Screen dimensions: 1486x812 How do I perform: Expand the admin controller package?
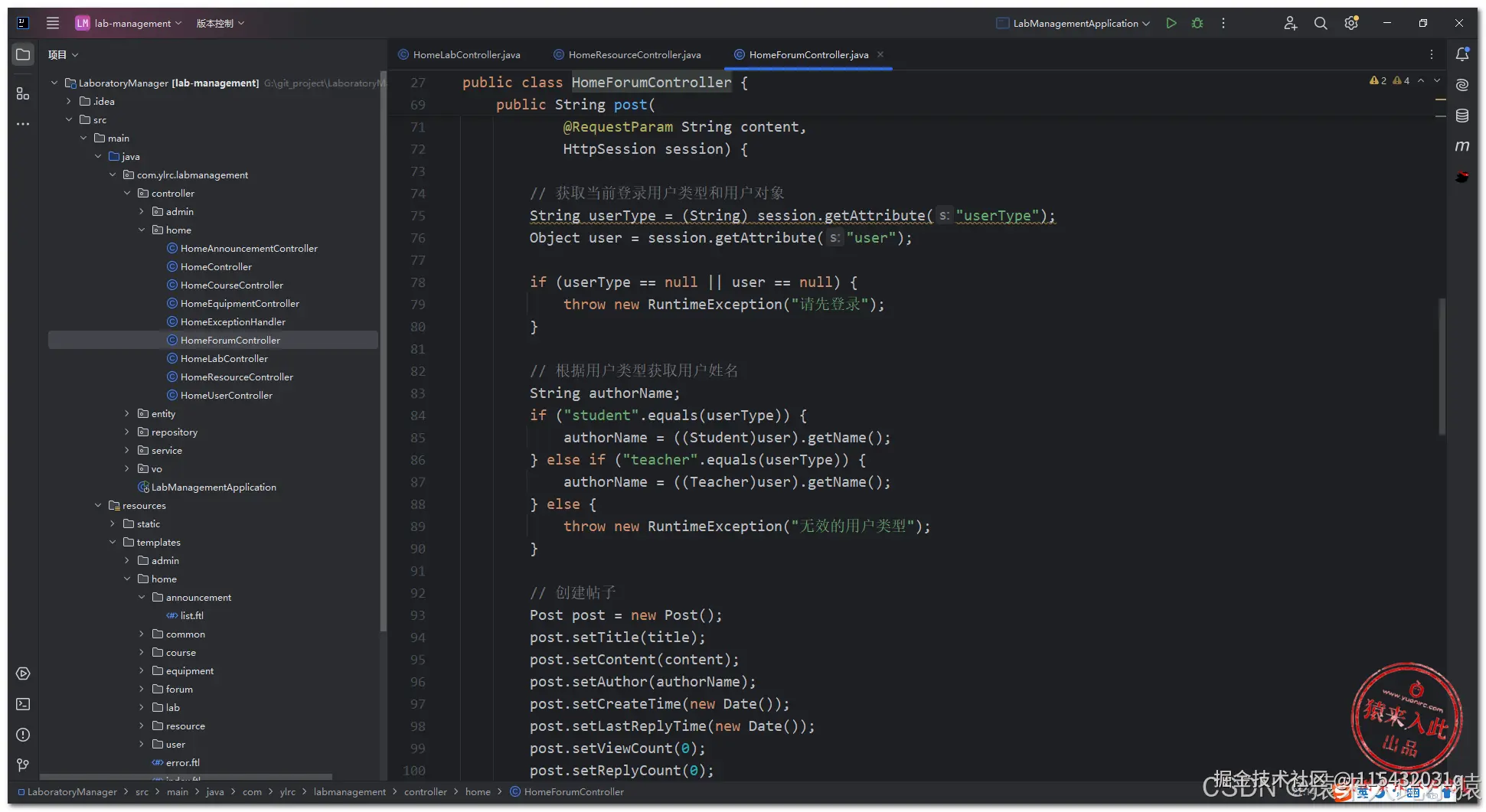[142, 211]
